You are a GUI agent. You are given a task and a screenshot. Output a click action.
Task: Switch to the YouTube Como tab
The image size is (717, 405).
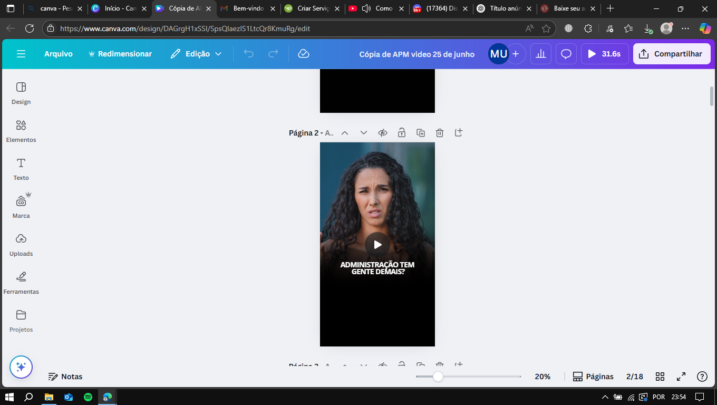(376, 9)
